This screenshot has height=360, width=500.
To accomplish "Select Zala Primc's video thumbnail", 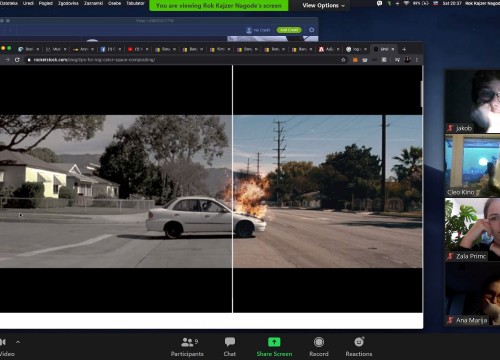I will 473,229.
